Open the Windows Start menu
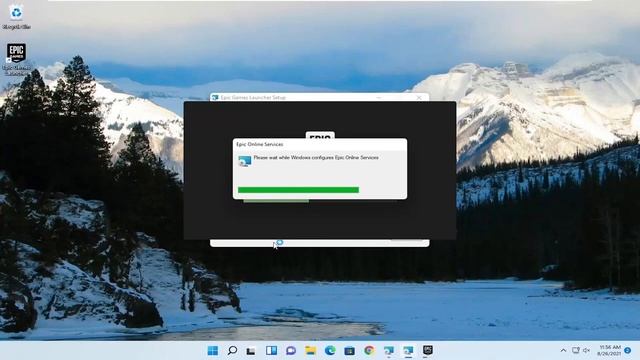Screen dimensions: 640x360 [x=213, y=350]
